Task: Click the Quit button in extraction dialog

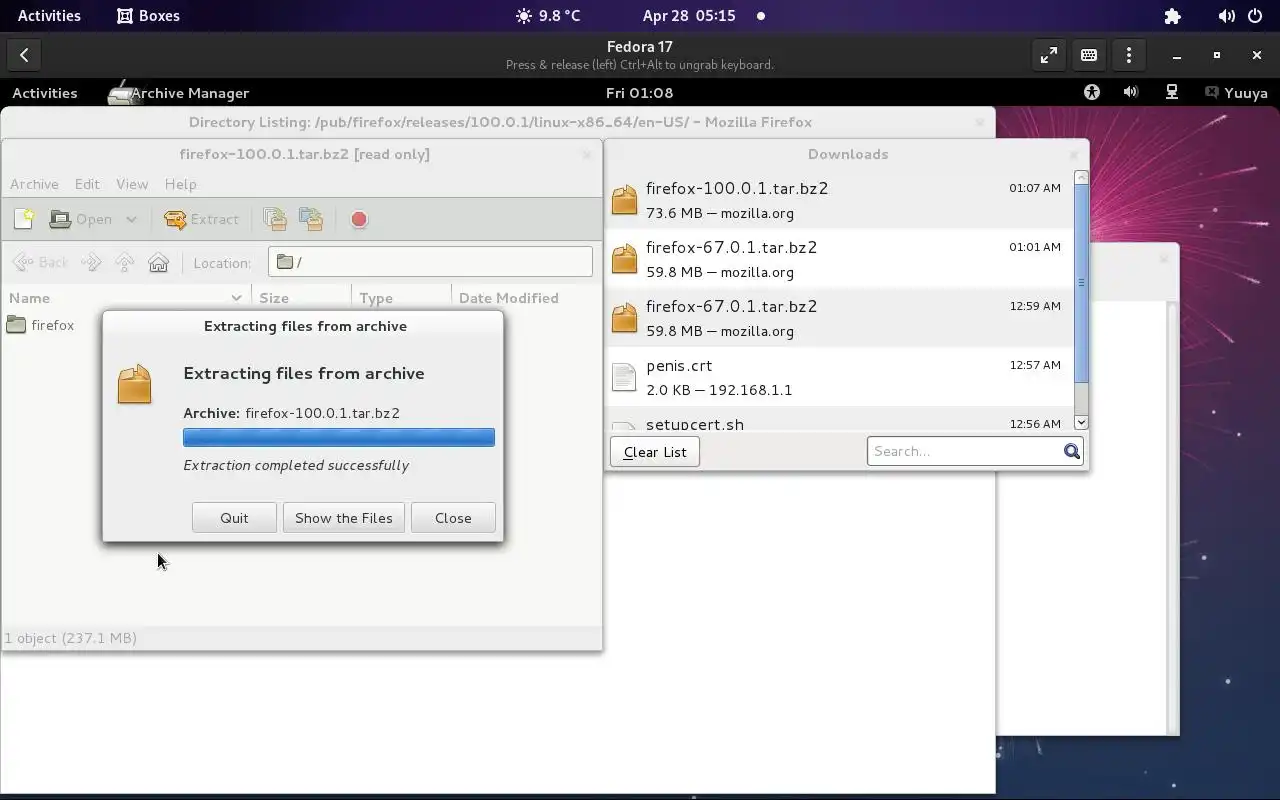Action: [x=234, y=518]
